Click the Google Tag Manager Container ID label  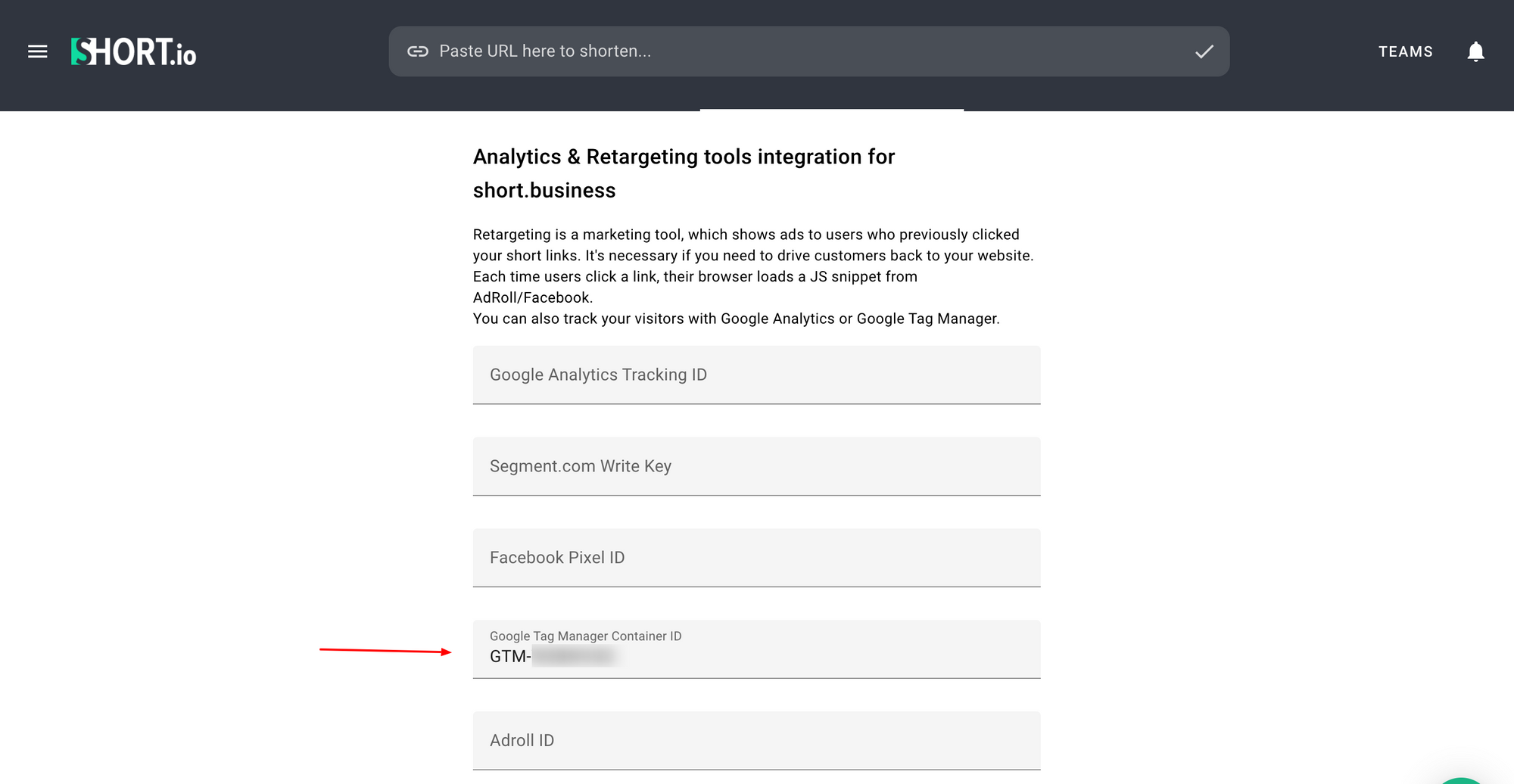(585, 636)
